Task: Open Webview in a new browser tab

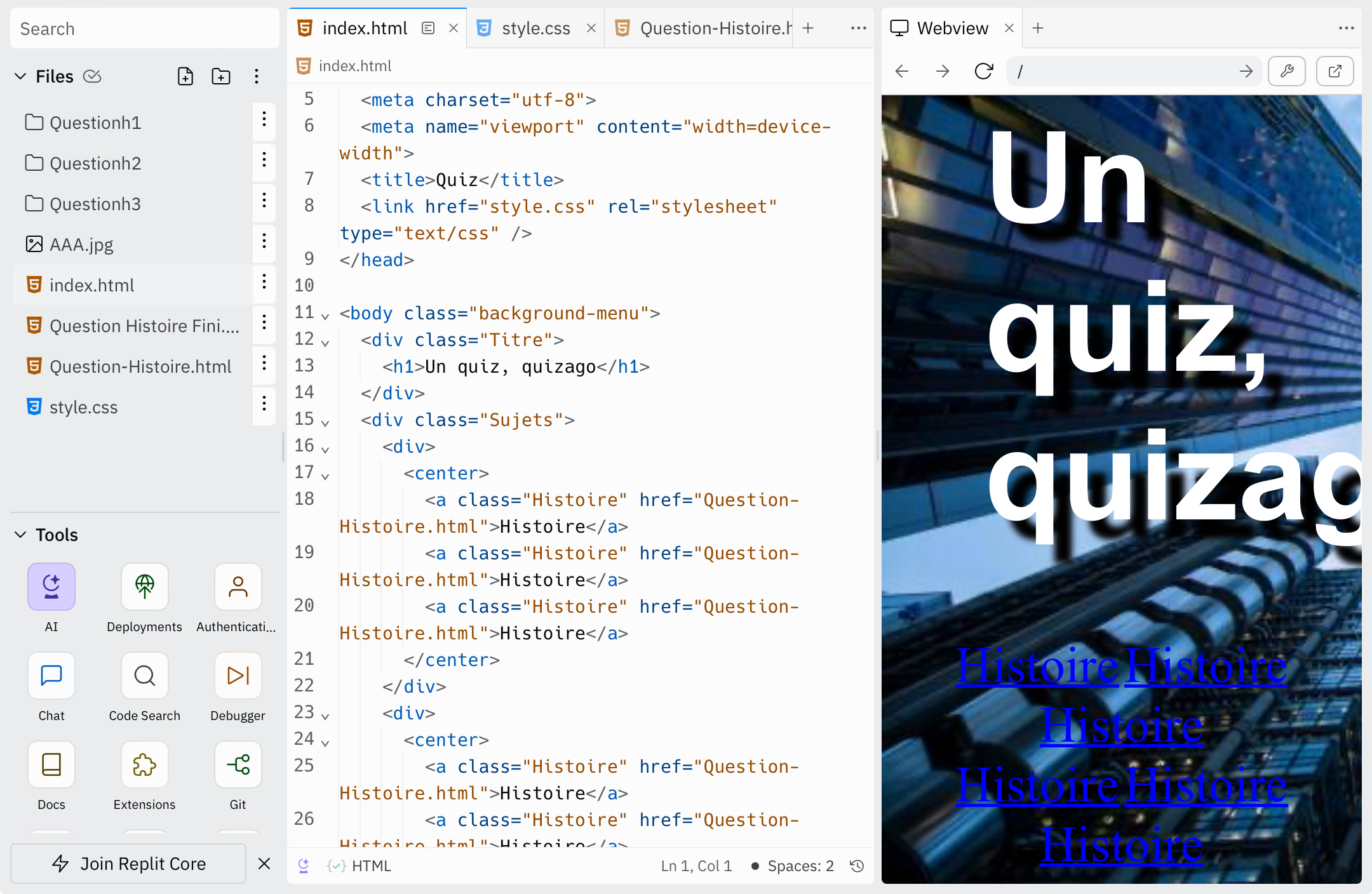Action: (x=1335, y=71)
